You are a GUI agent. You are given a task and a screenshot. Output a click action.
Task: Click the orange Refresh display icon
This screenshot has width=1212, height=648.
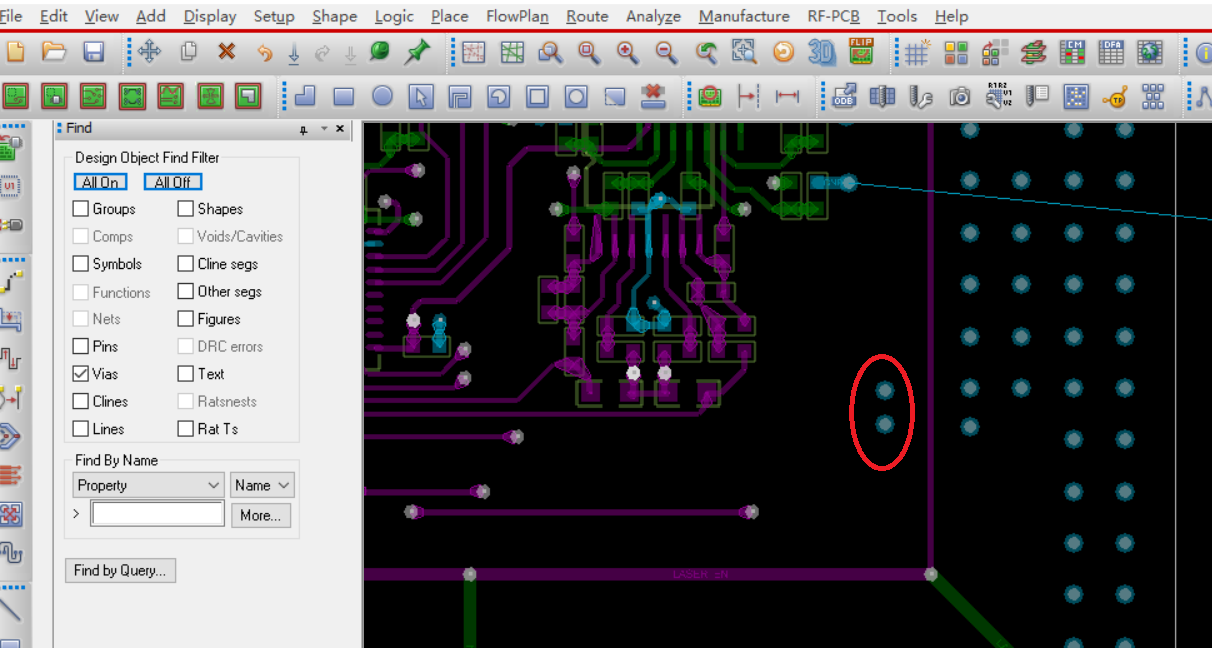tap(783, 52)
